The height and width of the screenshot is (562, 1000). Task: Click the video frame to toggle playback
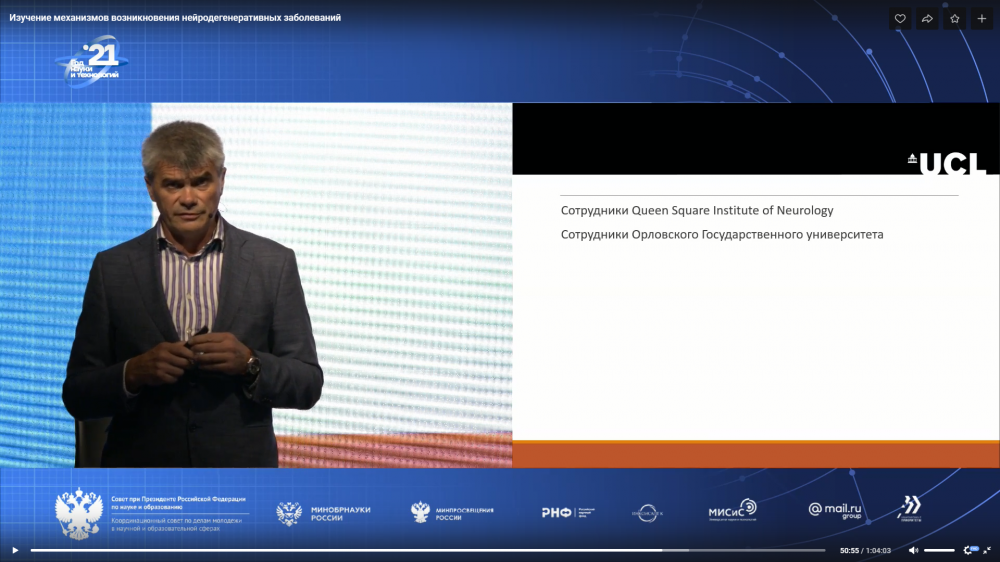point(500,281)
